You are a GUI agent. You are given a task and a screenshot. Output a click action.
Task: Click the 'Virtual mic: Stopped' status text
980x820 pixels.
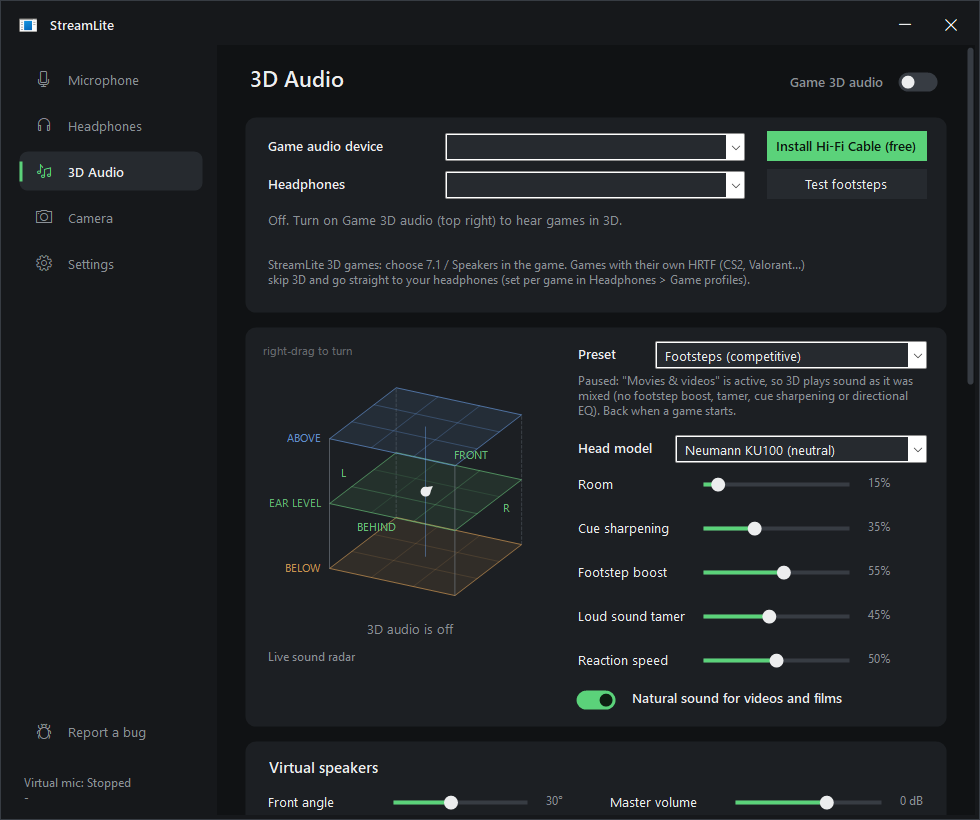(x=78, y=782)
